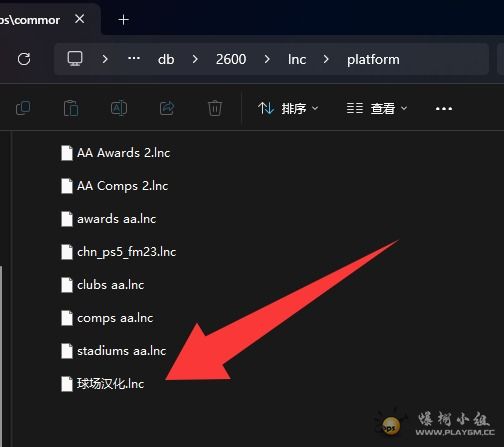Open a new Explorer tab with plus
This screenshot has width=504, height=447.
pos(123,20)
